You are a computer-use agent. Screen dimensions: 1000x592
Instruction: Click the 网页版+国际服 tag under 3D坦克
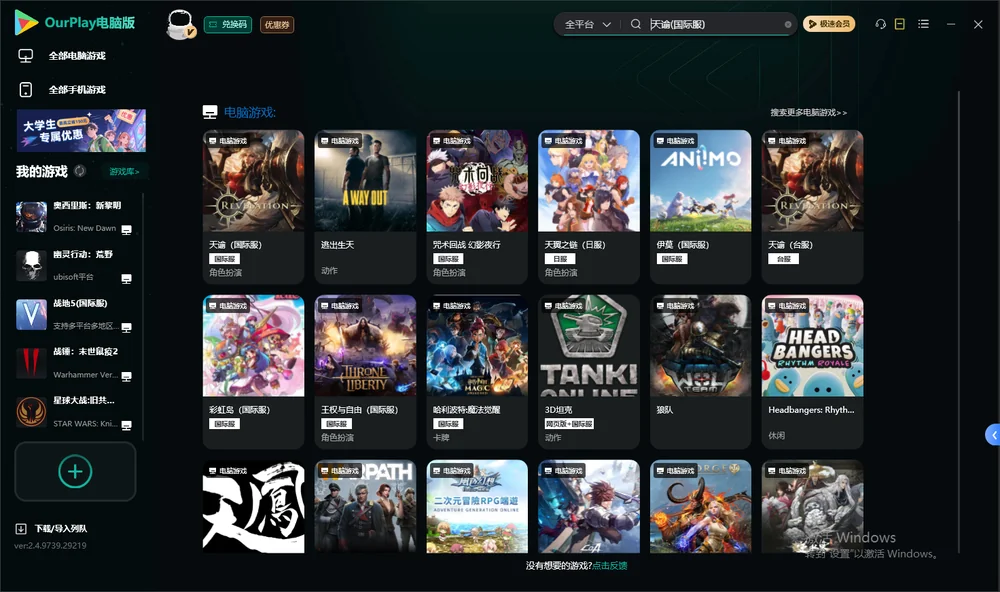(x=569, y=424)
